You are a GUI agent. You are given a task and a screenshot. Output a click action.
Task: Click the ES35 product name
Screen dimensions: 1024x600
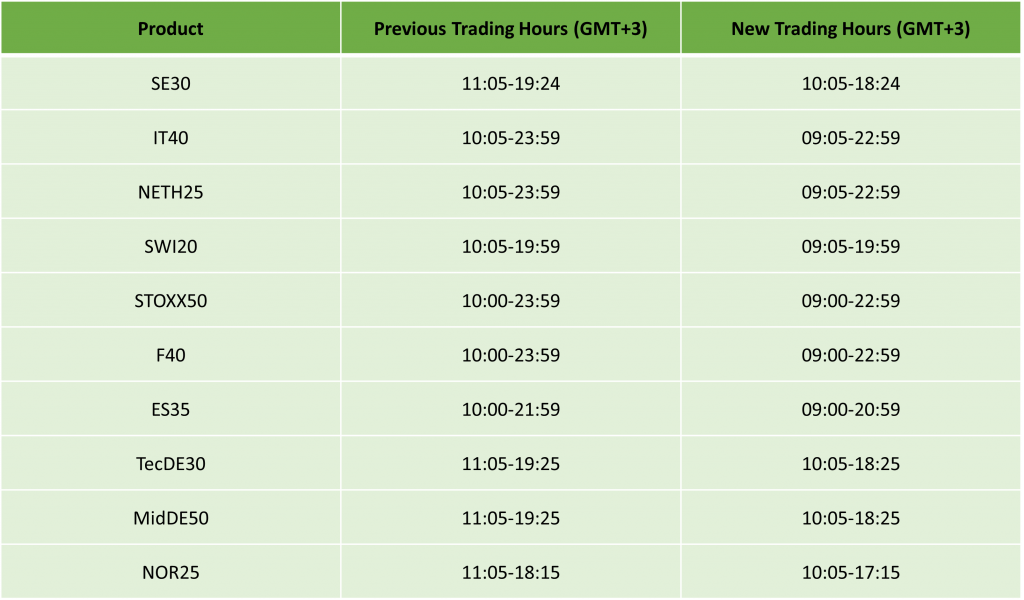170,409
